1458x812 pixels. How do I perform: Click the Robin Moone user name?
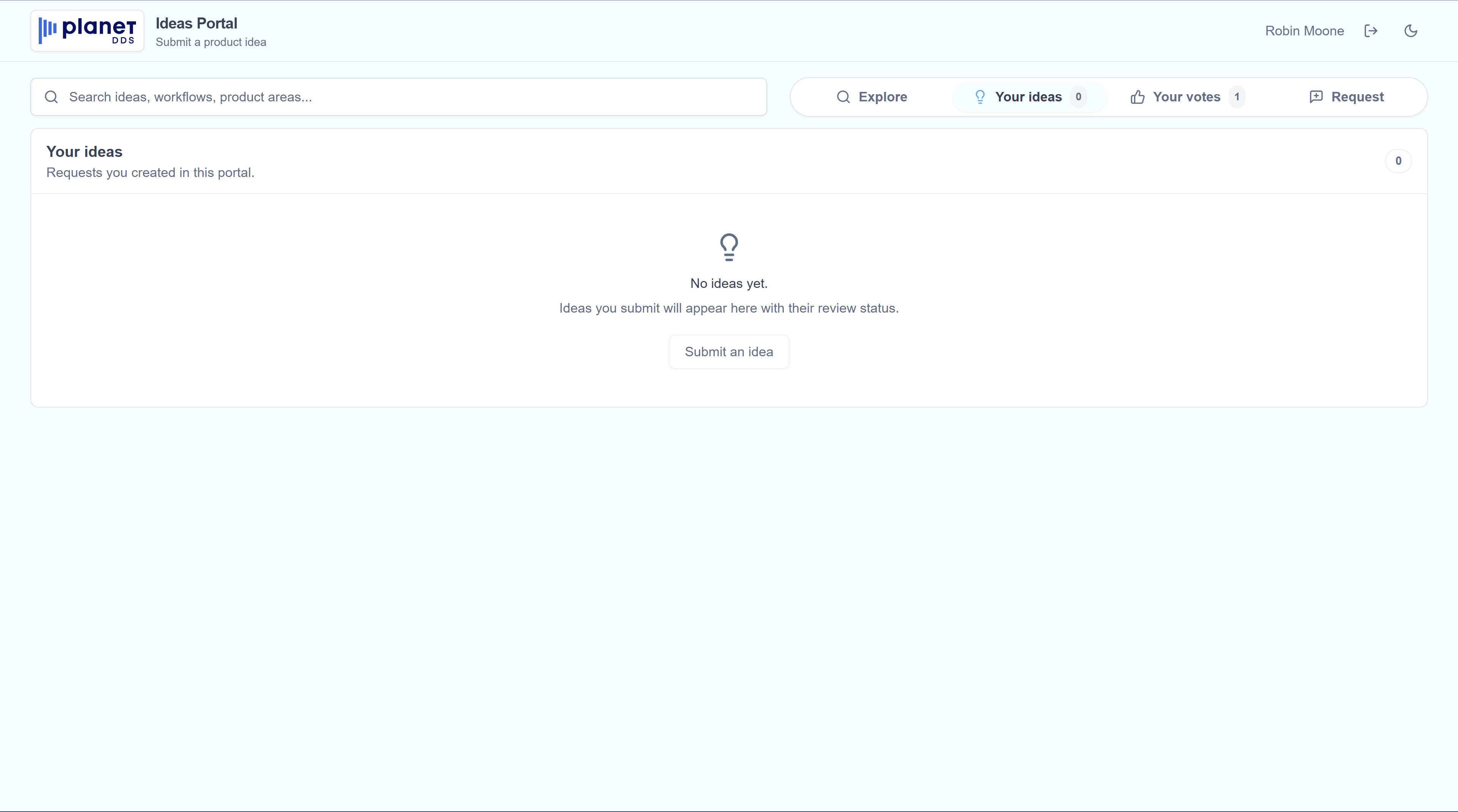(1305, 31)
